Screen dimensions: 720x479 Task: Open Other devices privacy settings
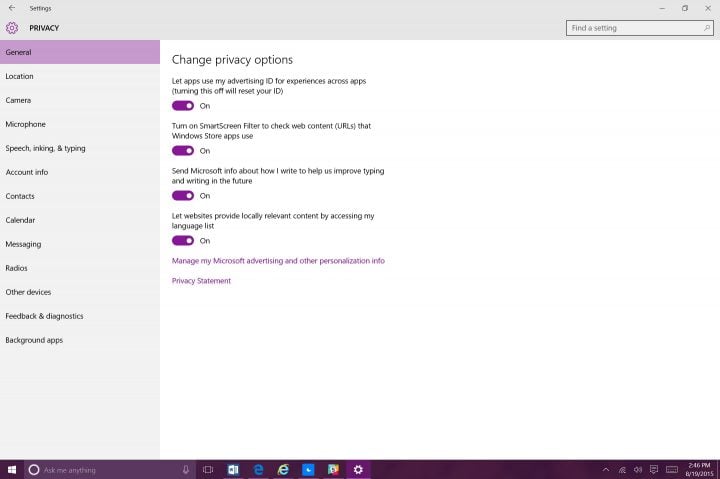(80, 292)
